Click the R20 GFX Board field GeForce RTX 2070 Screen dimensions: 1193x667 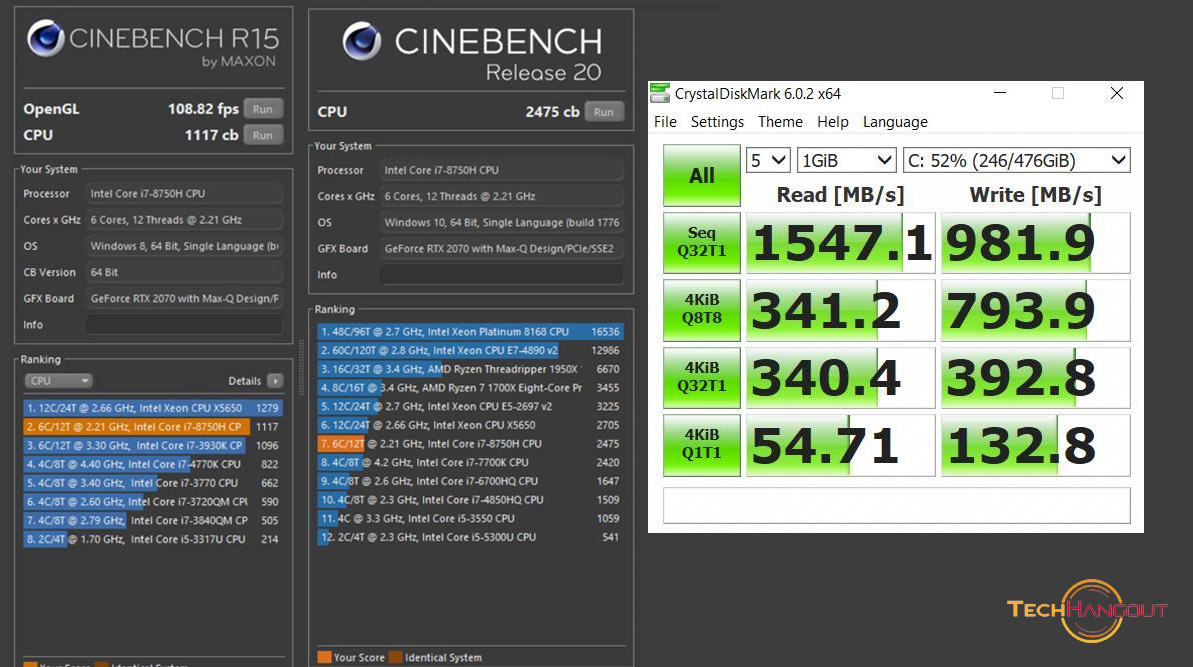502,249
